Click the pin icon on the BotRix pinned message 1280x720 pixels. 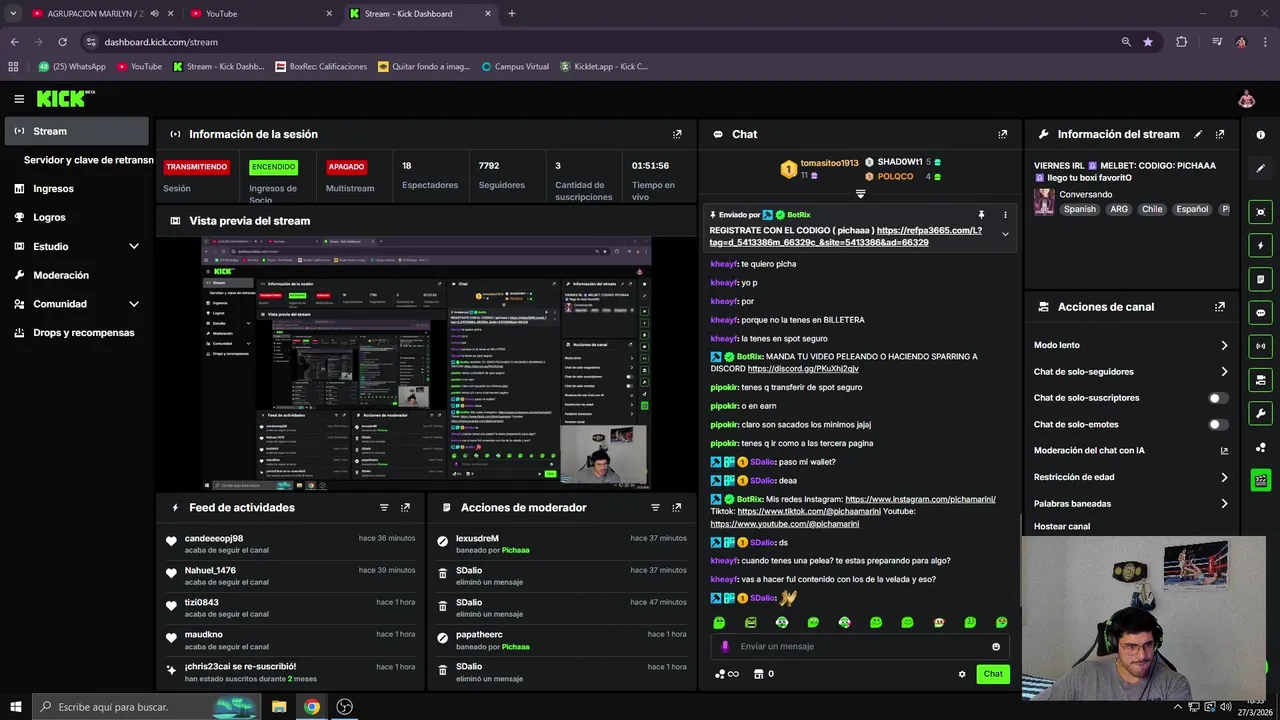point(981,214)
